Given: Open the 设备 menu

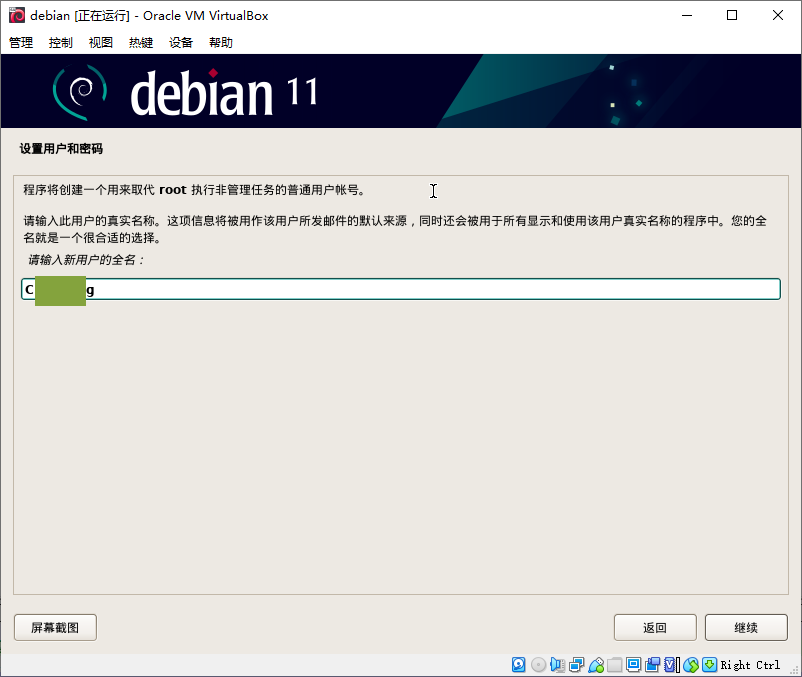Looking at the screenshot, I should pos(181,42).
